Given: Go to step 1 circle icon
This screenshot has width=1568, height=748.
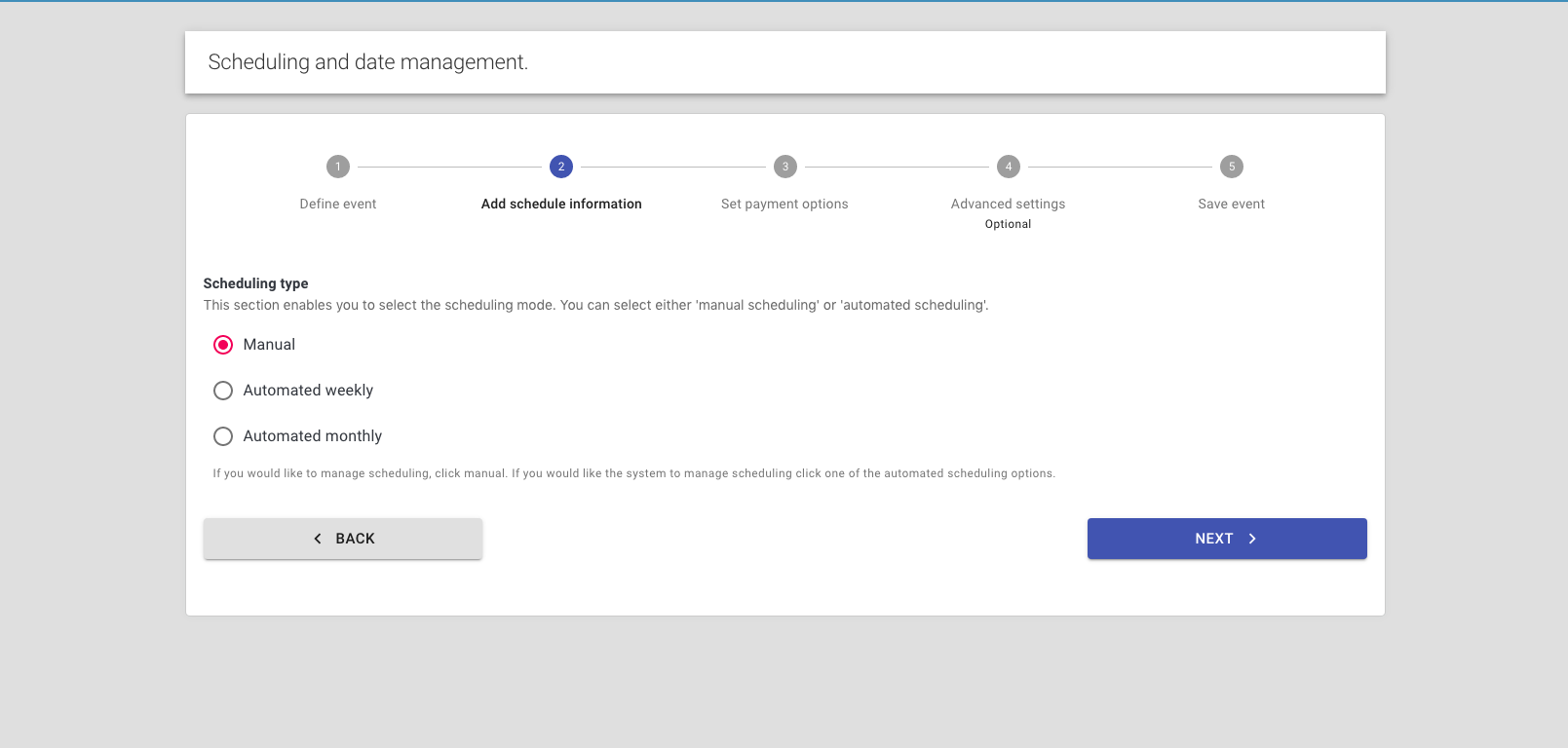Looking at the screenshot, I should (338, 167).
